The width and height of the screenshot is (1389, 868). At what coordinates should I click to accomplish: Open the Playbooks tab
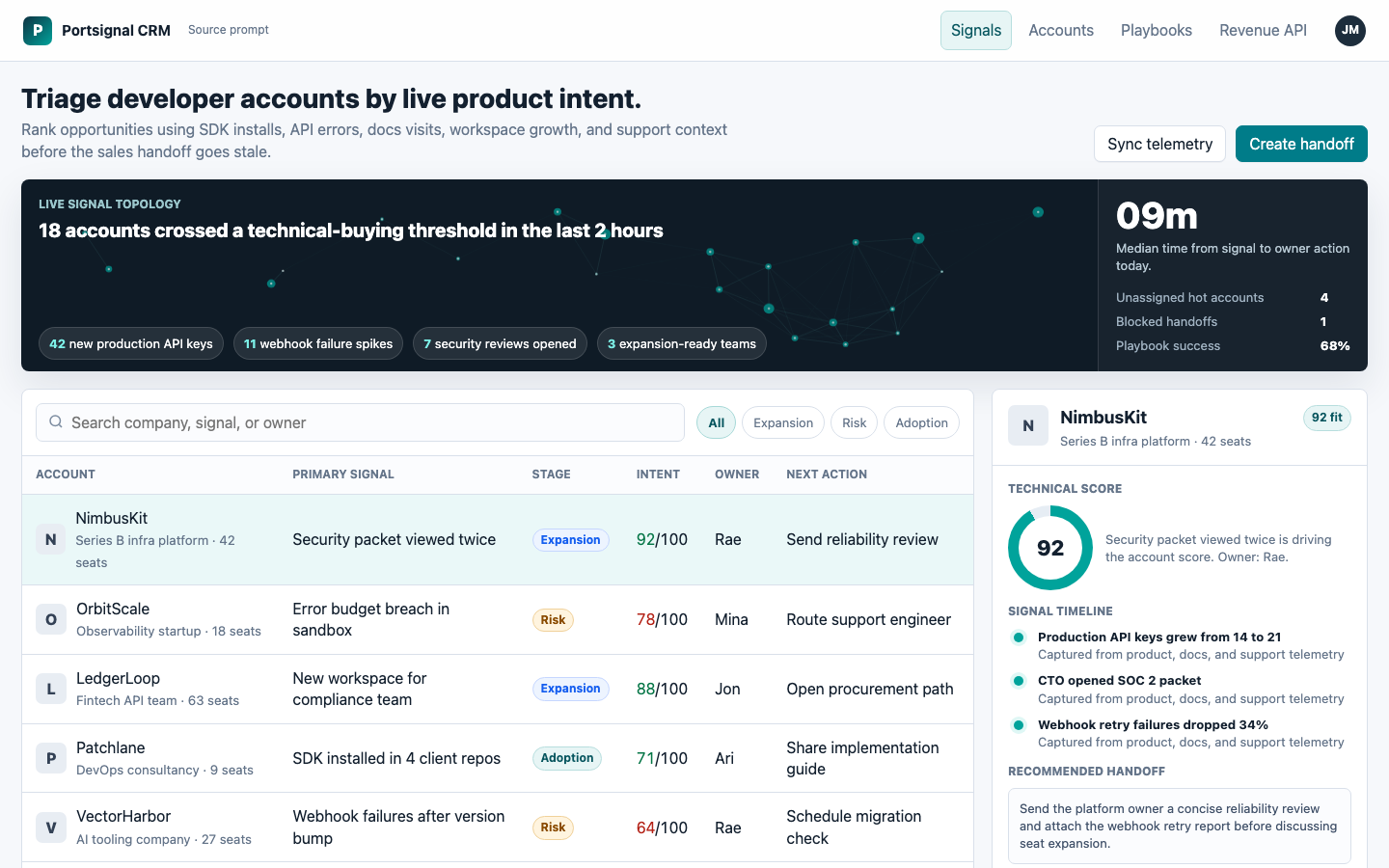(x=1157, y=30)
